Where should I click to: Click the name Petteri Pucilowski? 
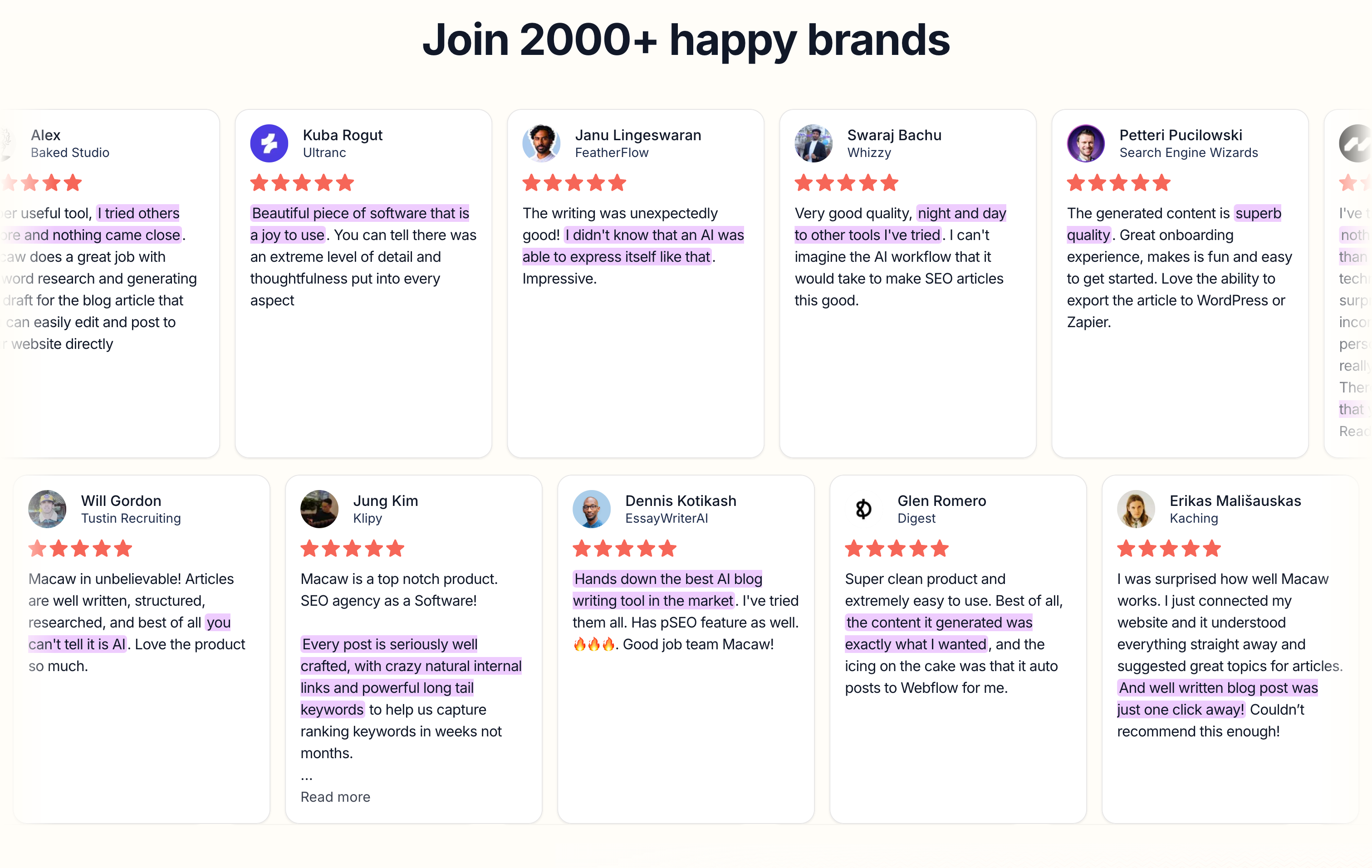pyautogui.click(x=1181, y=135)
